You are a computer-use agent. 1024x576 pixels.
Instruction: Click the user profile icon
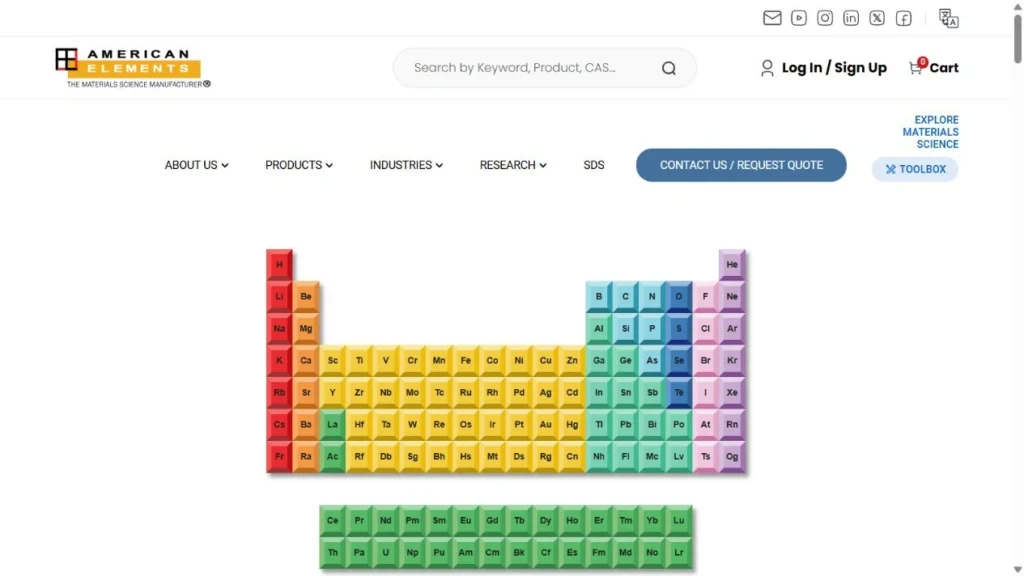(x=767, y=68)
